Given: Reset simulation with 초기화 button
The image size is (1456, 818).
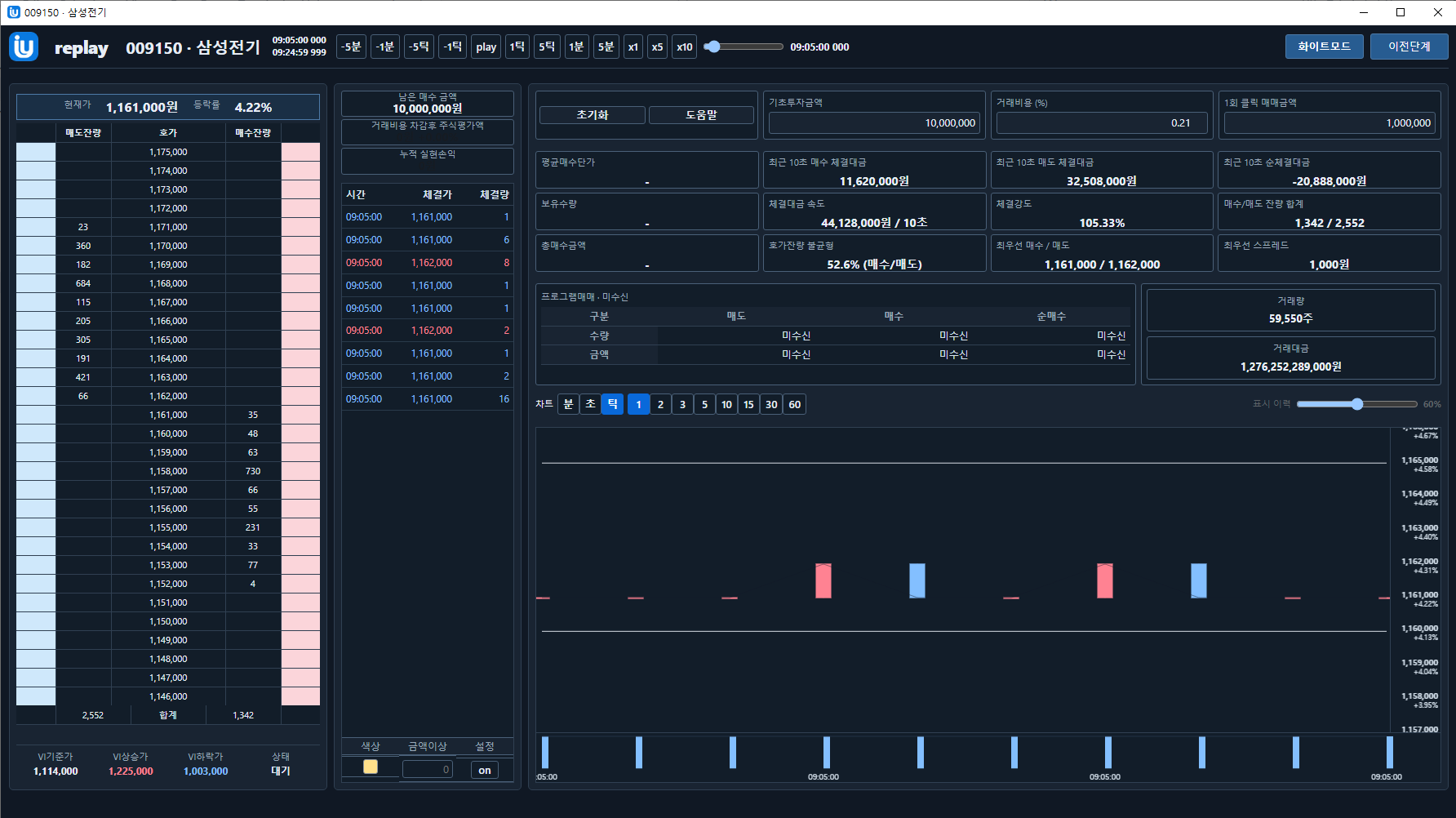Looking at the screenshot, I should [x=593, y=115].
